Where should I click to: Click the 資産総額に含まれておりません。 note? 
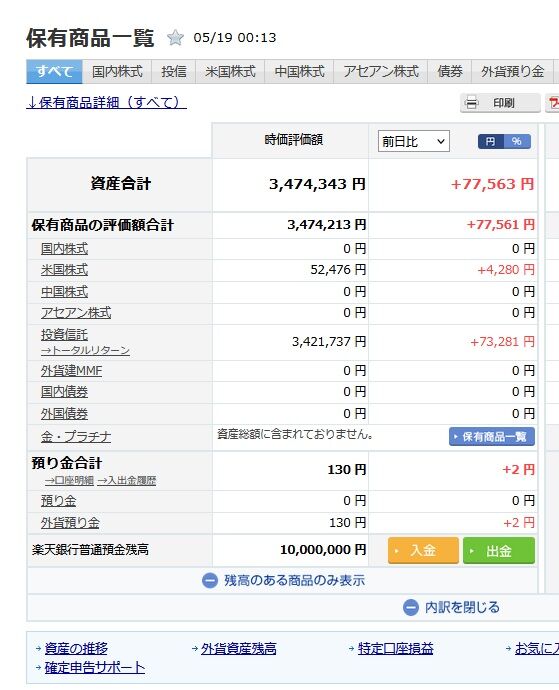[295, 434]
